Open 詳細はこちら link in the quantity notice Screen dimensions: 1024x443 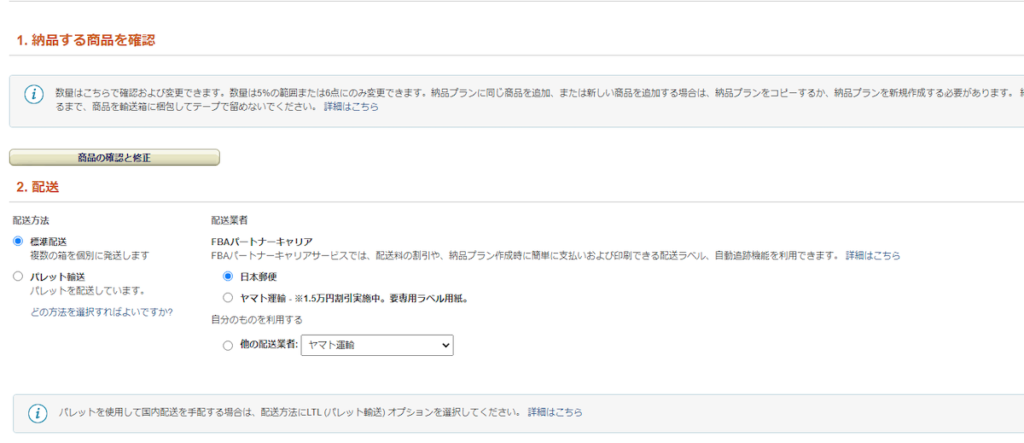pos(351,106)
